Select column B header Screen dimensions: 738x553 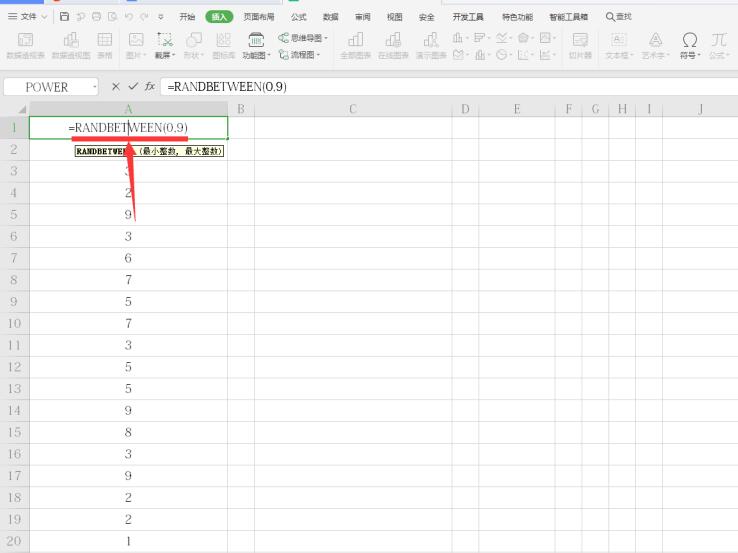pos(241,109)
